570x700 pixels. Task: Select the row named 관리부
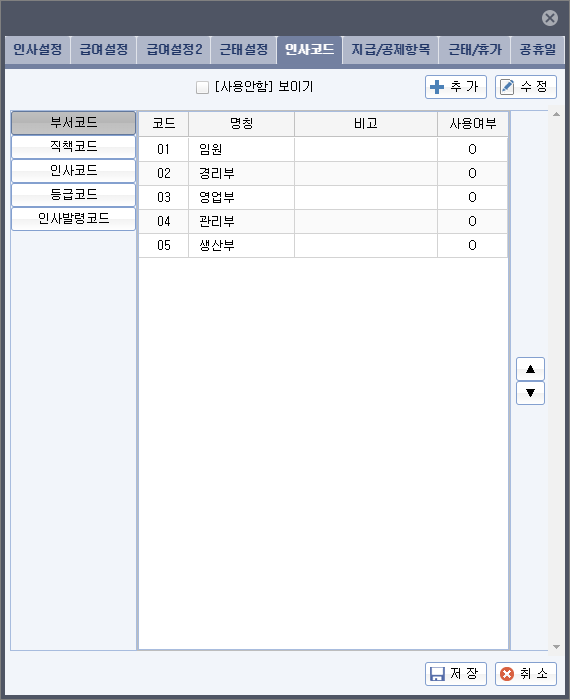point(323,221)
